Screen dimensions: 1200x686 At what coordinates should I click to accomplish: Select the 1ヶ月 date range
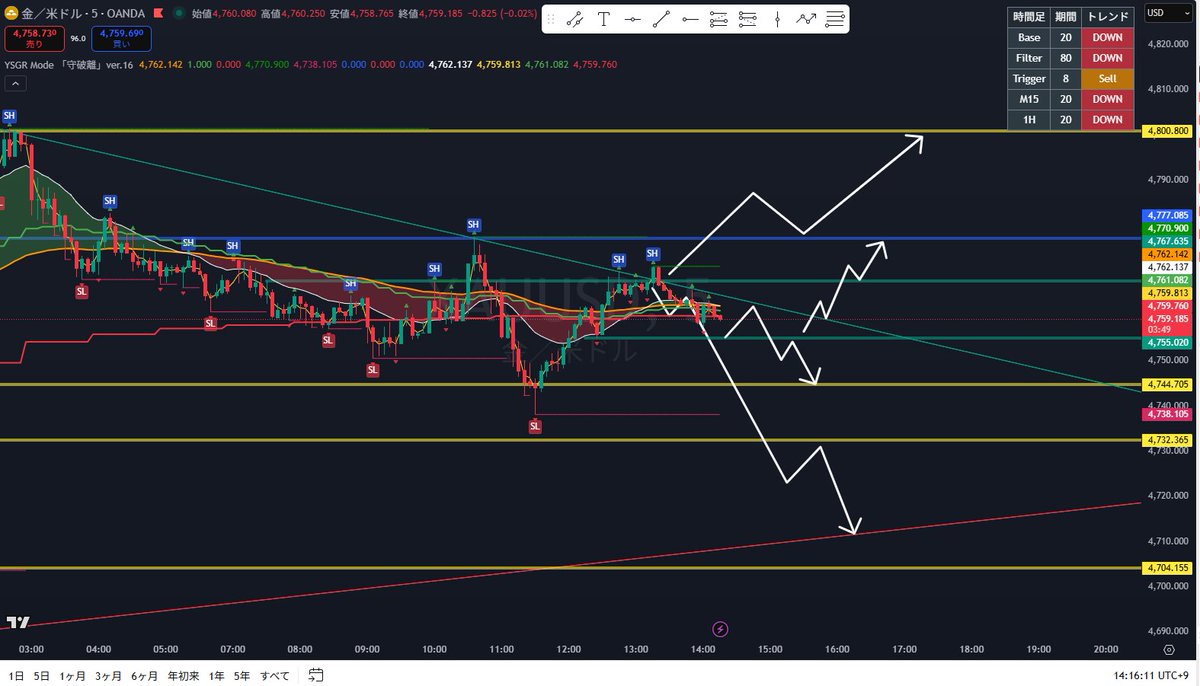72,676
